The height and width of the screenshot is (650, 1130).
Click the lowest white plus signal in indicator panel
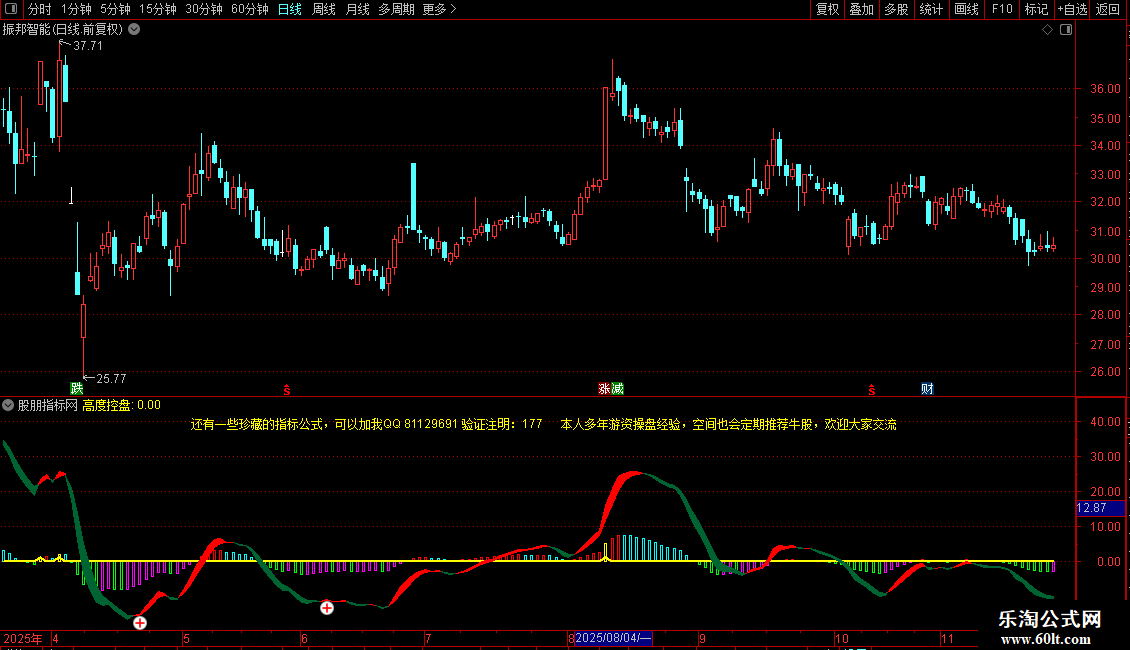tap(140, 623)
